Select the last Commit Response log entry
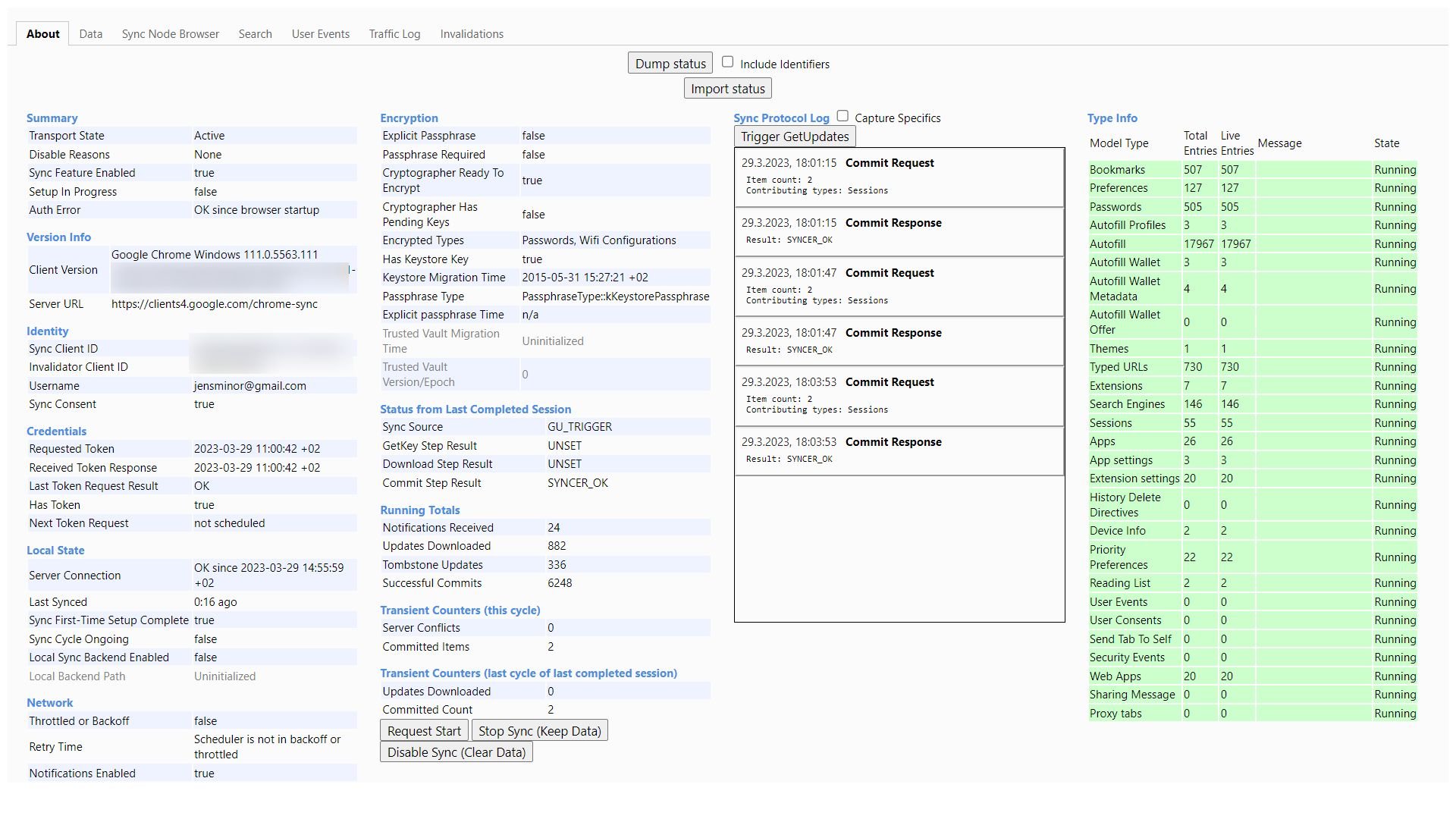The height and width of the screenshot is (819, 1456). tap(899, 450)
